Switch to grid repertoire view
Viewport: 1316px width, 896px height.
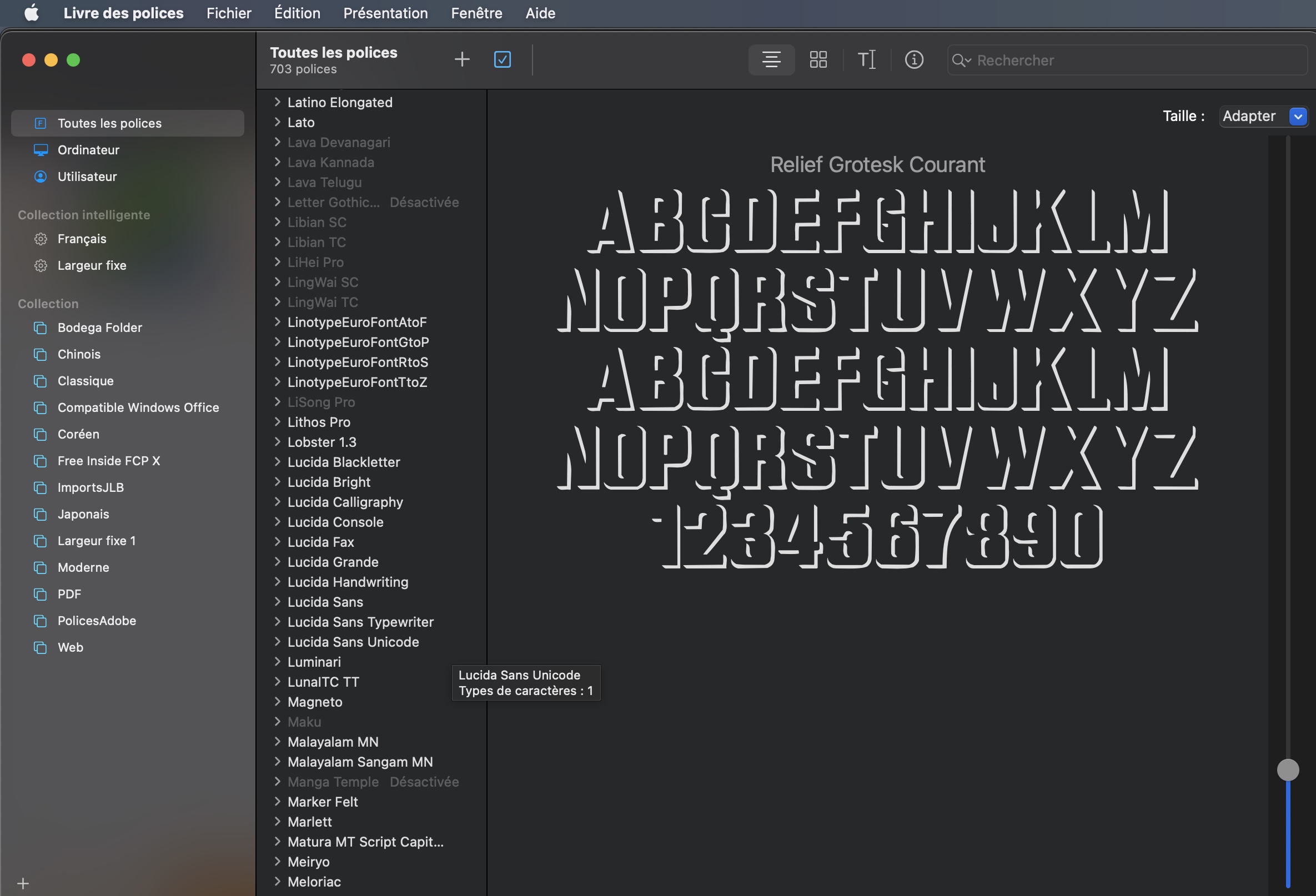pos(818,59)
